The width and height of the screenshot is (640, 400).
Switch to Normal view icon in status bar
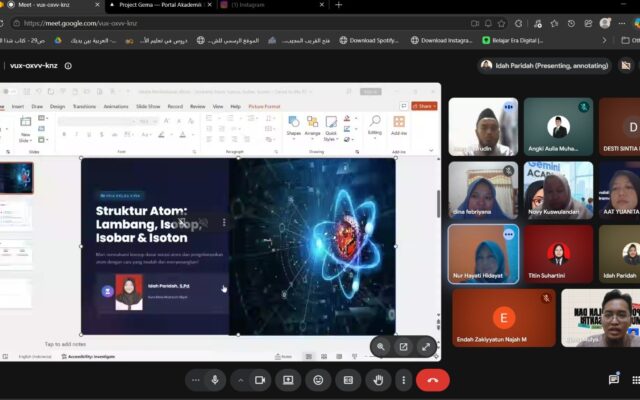(309, 357)
